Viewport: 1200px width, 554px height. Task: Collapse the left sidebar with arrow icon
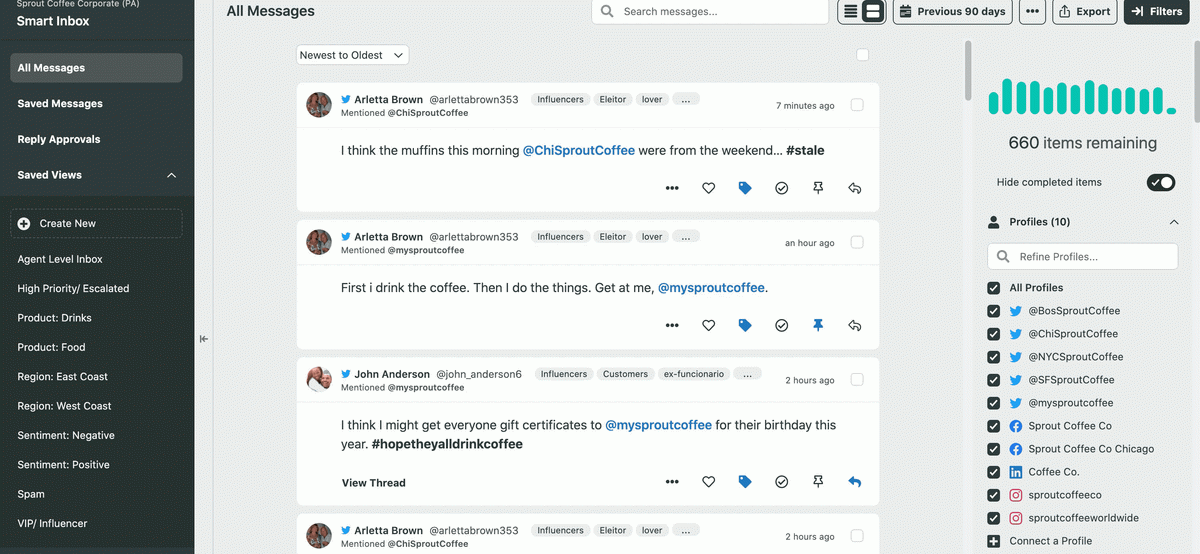point(203,339)
